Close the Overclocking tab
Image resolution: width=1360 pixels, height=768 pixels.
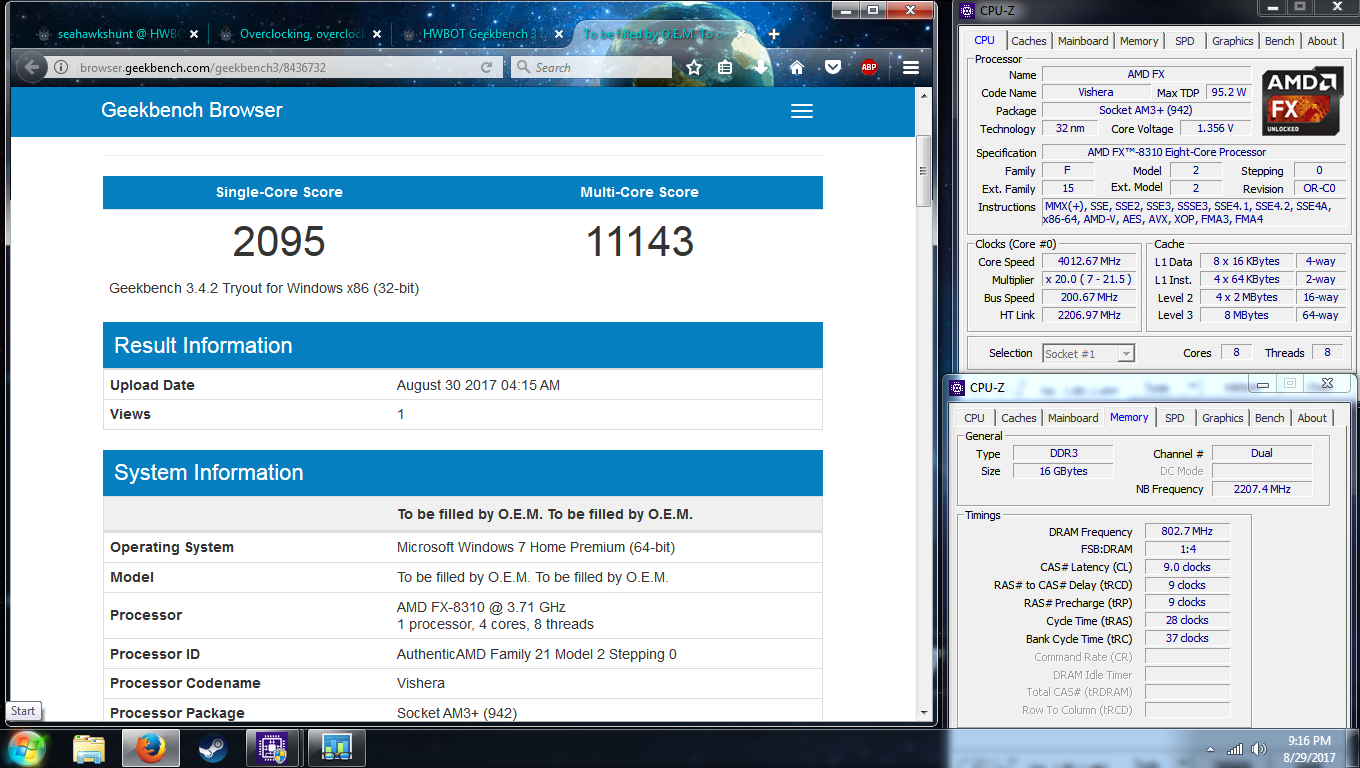pyautogui.click(x=379, y=33)
